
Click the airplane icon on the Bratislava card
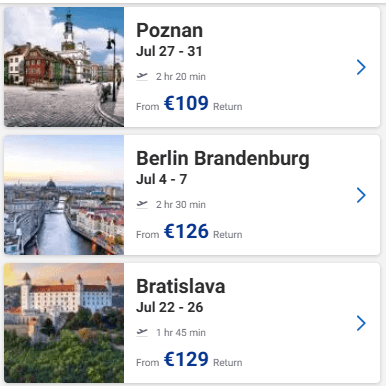click(142, 332)
